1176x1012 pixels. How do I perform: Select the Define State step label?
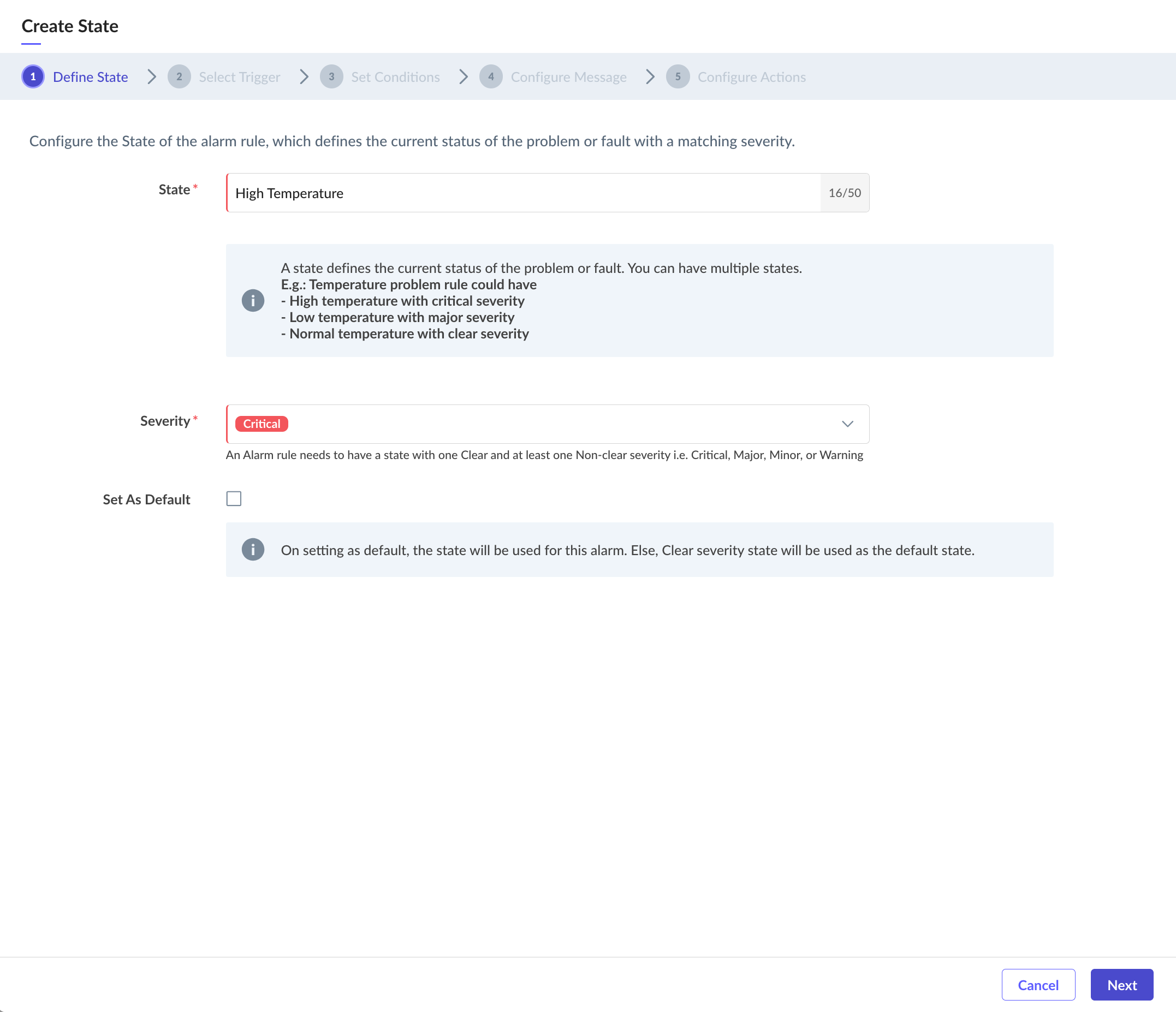coord(90,77)
